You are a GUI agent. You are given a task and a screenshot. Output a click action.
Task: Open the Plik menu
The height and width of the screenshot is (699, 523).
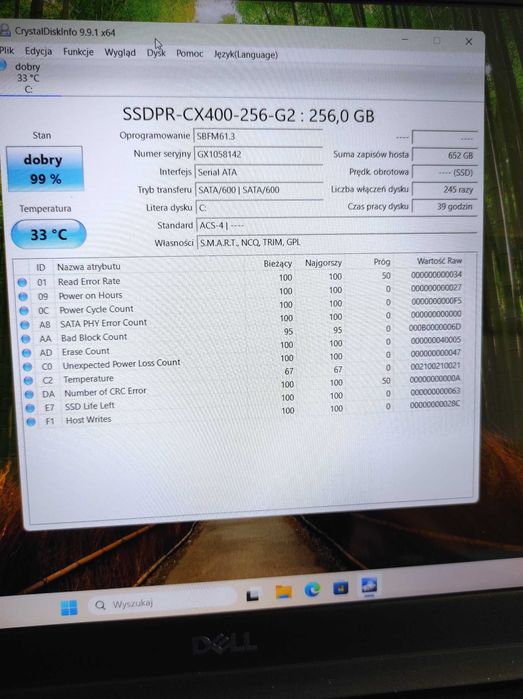pos(7,50)
